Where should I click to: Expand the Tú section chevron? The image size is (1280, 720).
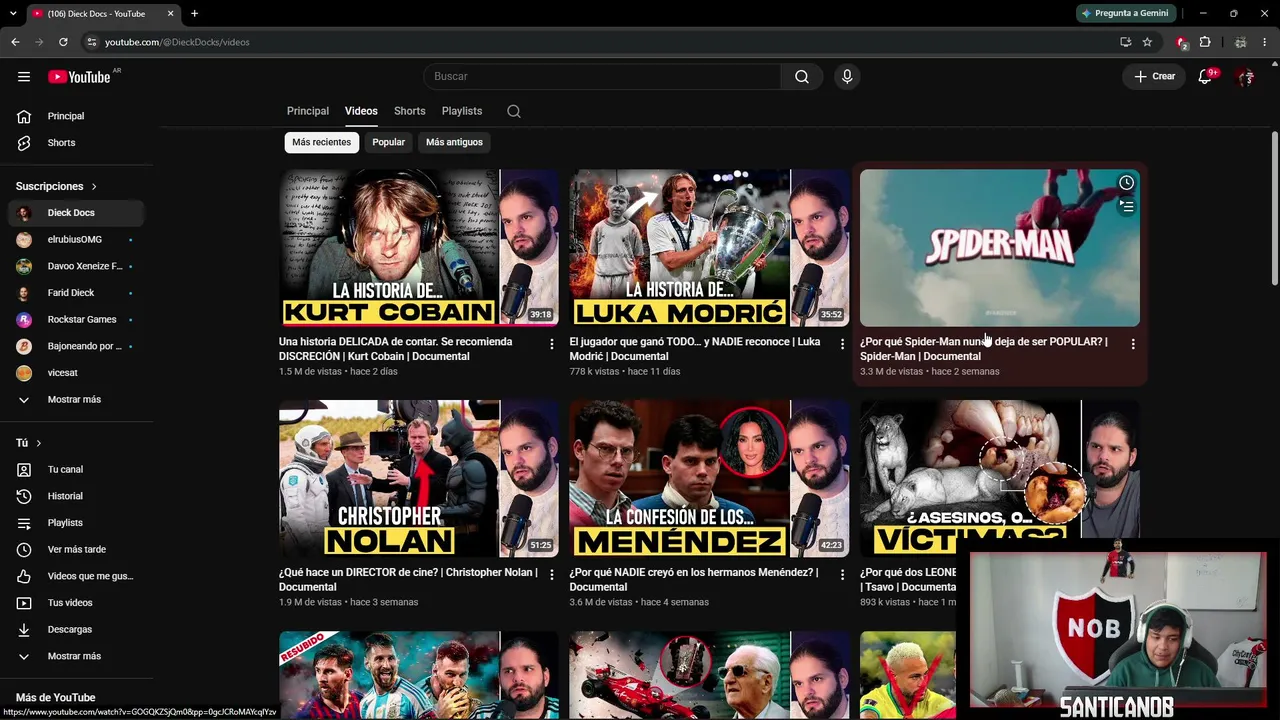tap(39, 443)
